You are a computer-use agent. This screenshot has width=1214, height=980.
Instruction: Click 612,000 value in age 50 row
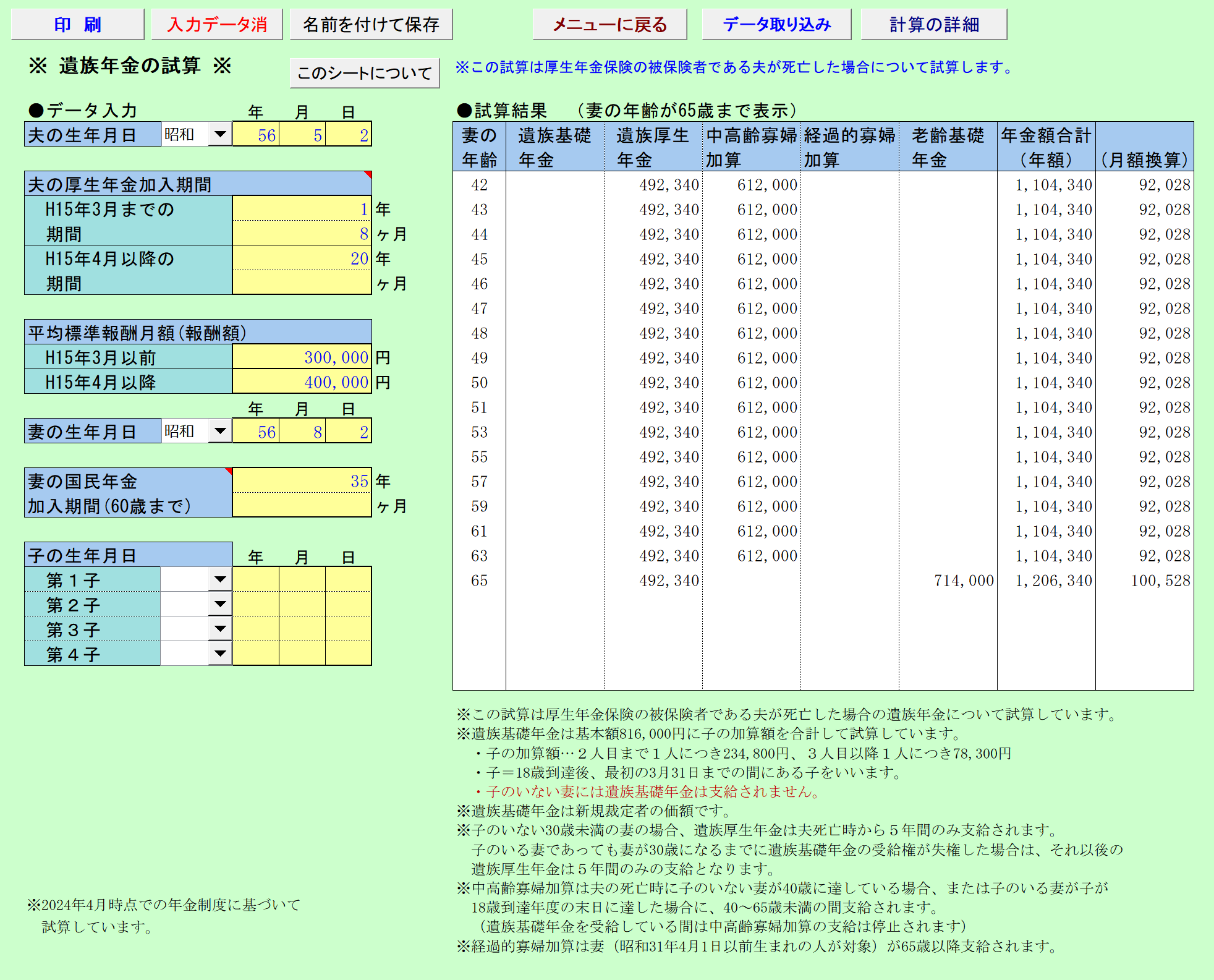coord(767,382)
